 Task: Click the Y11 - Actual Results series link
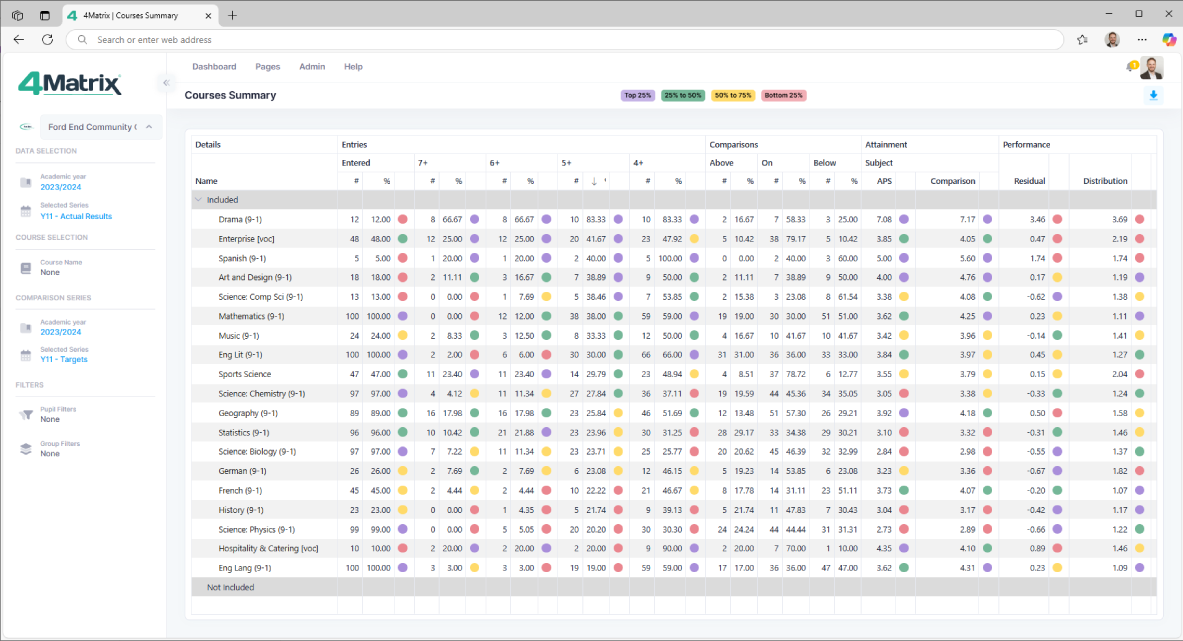(x=76, y=216)
